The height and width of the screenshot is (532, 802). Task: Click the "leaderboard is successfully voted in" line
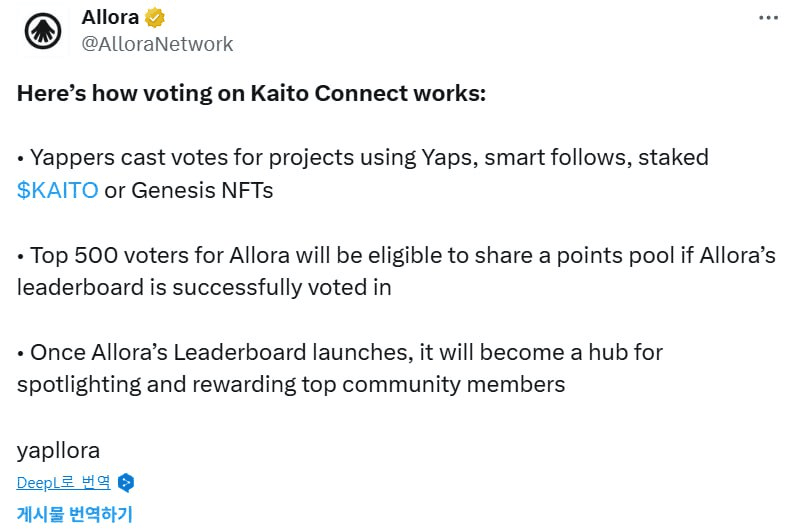tap(203, 287)
